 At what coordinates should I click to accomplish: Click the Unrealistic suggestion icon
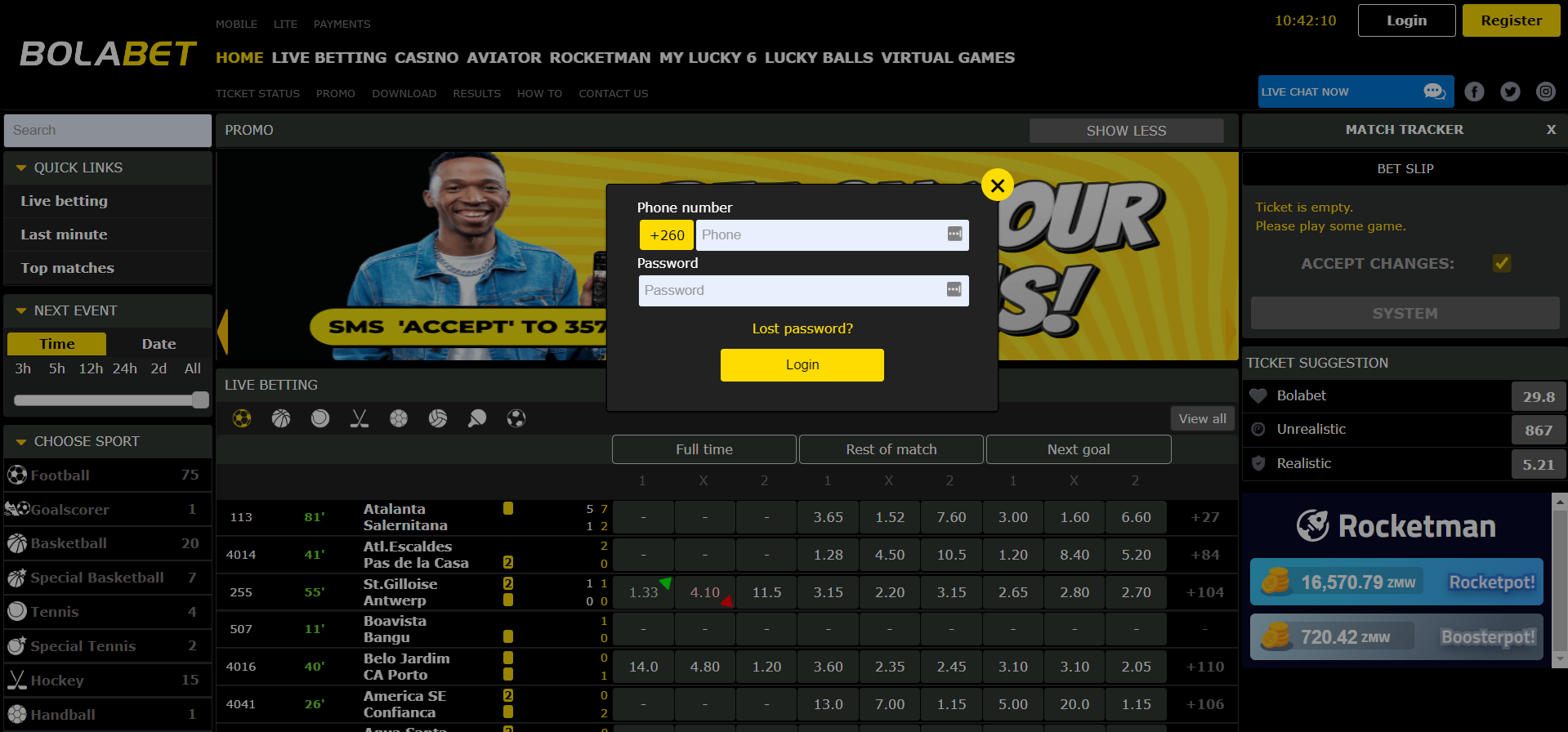pos(1258,429)
